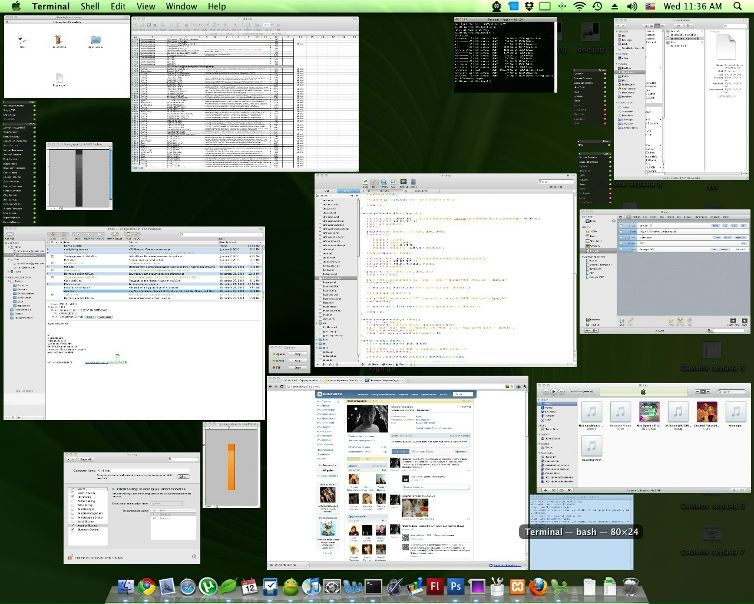
Task: Open Adobe Flash from the dock
Action: pyautogui.click(x=436, y=587)
